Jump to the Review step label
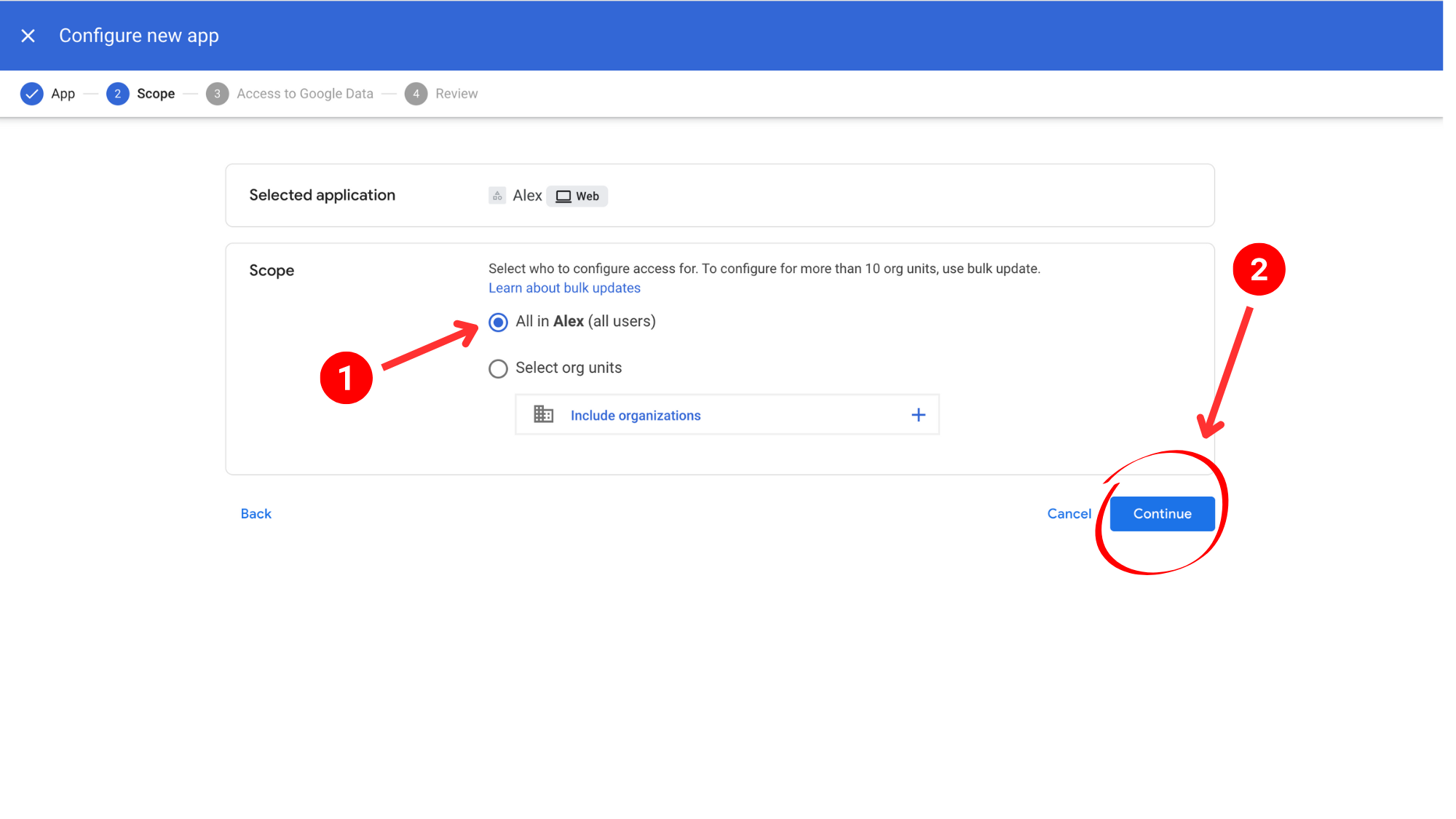This screenshot has width=1456, height=819. (456, 94)
